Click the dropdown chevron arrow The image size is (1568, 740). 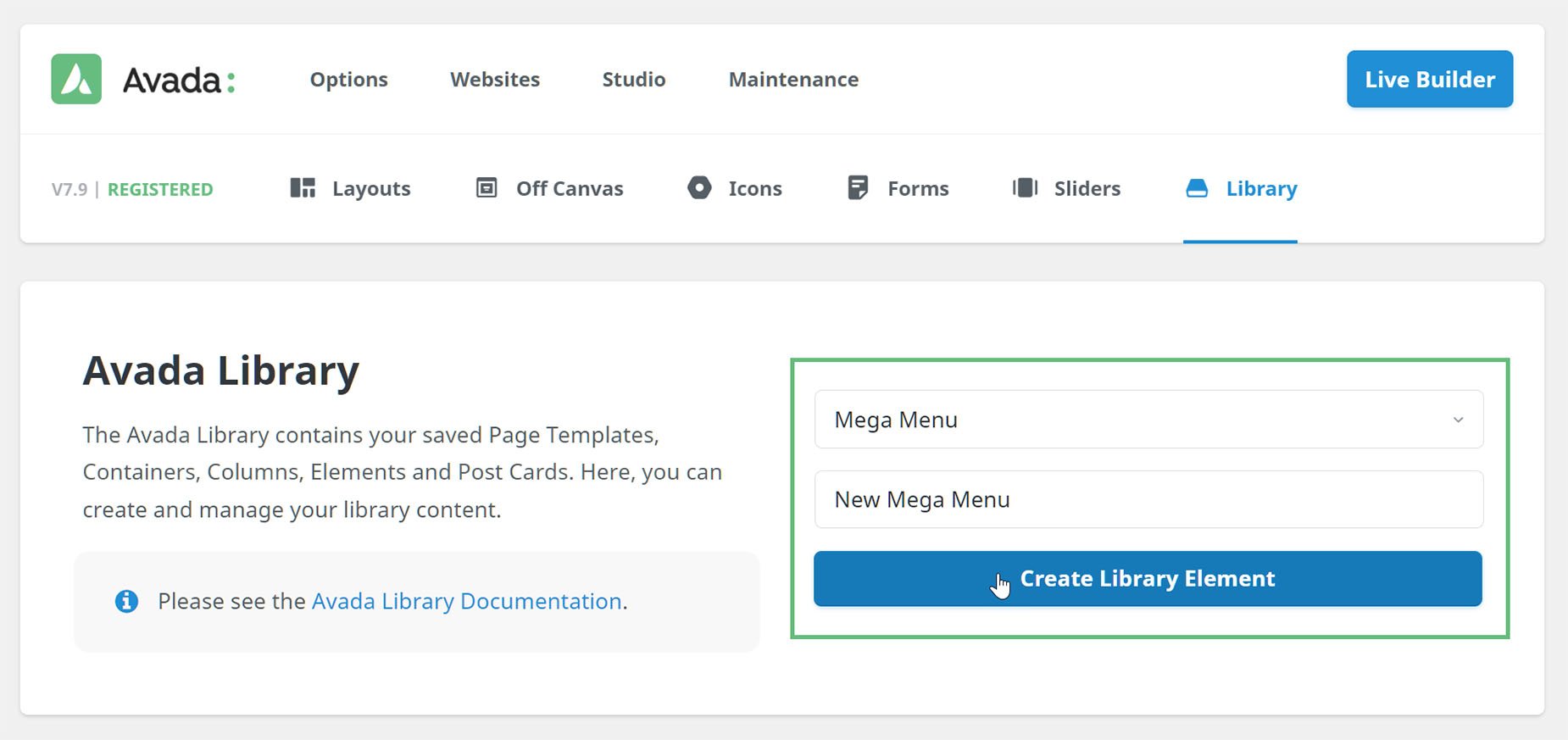click(x=1458, y=420)
